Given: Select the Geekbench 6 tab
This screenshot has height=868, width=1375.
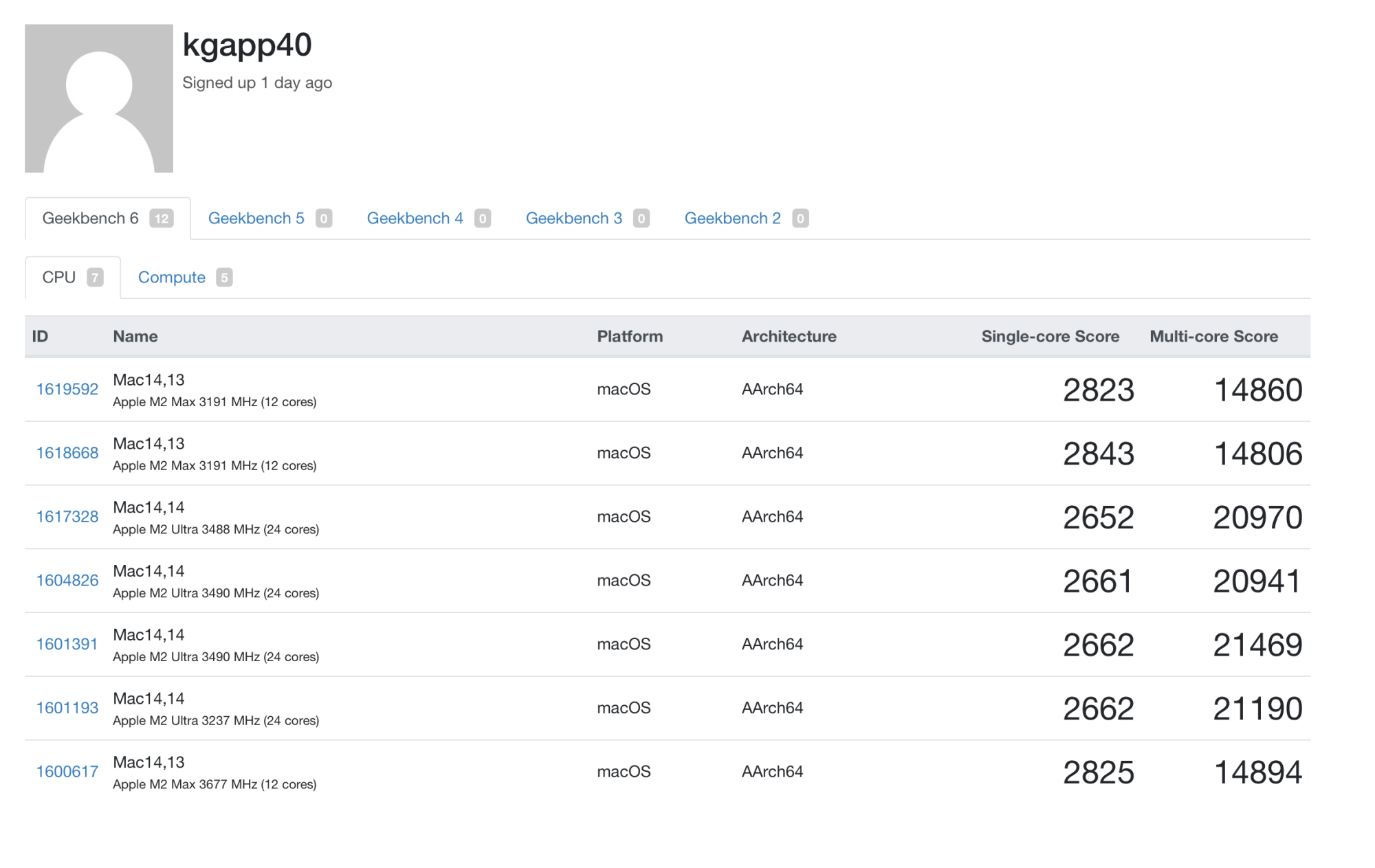Looking at the screenshot, I should (x=108, y=219).
